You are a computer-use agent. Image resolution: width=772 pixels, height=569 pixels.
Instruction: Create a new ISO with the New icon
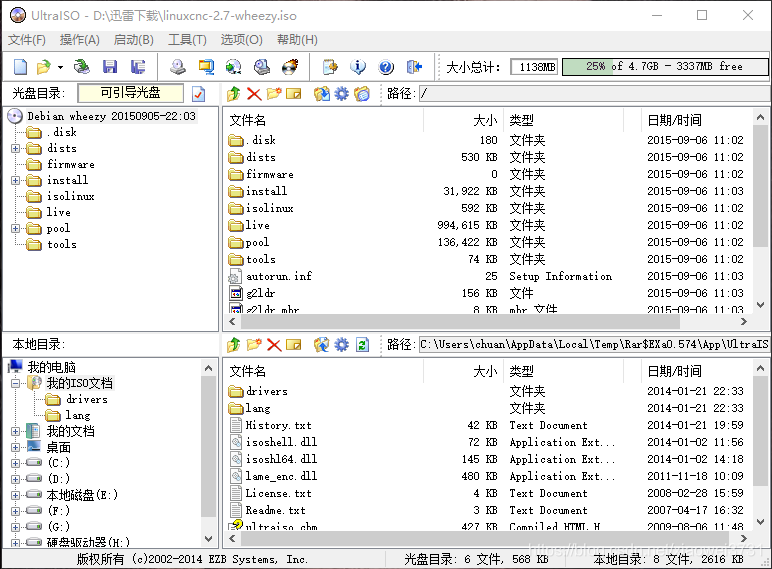[x=20, y=66]
